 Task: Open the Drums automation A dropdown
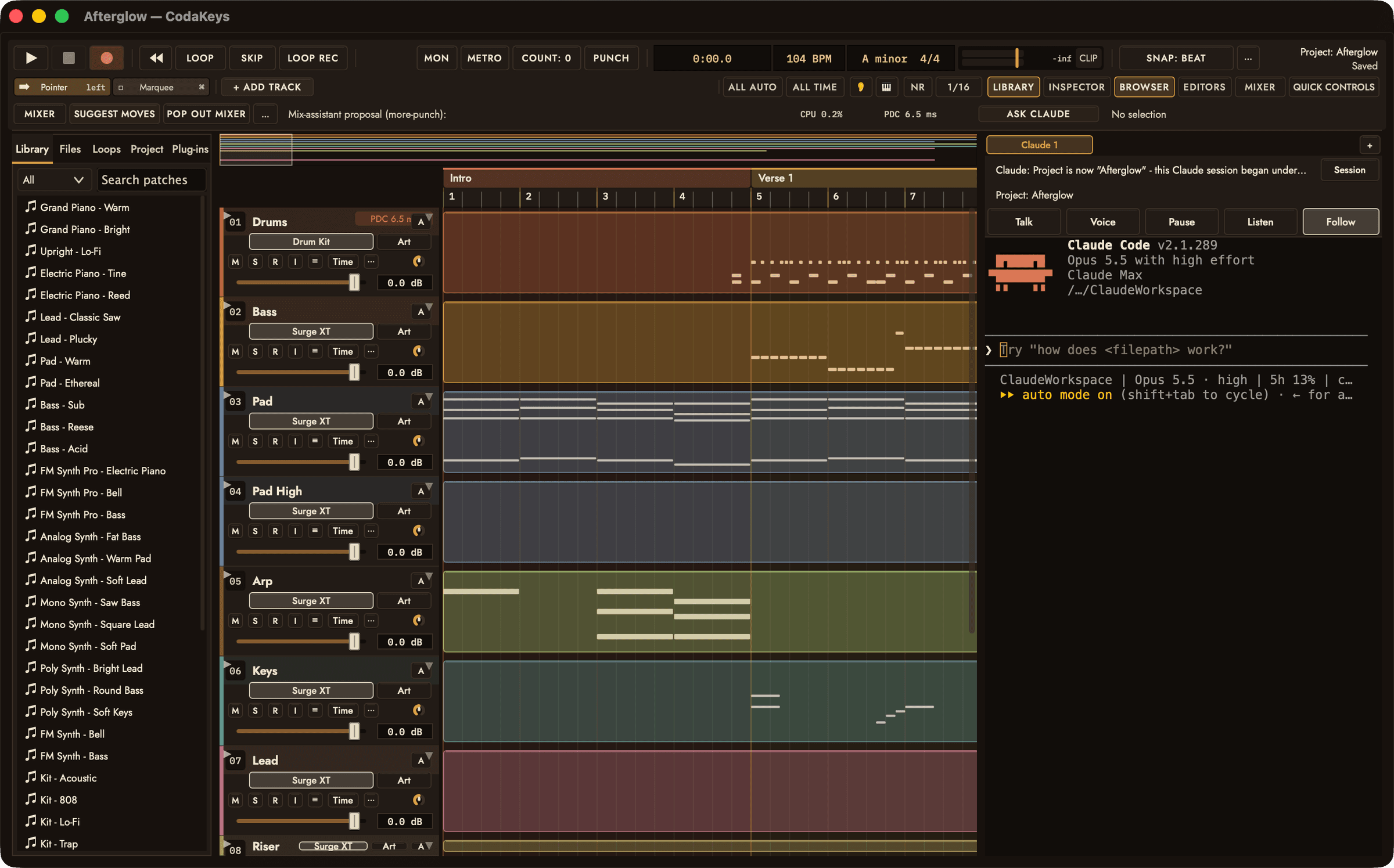coord(423,221)
